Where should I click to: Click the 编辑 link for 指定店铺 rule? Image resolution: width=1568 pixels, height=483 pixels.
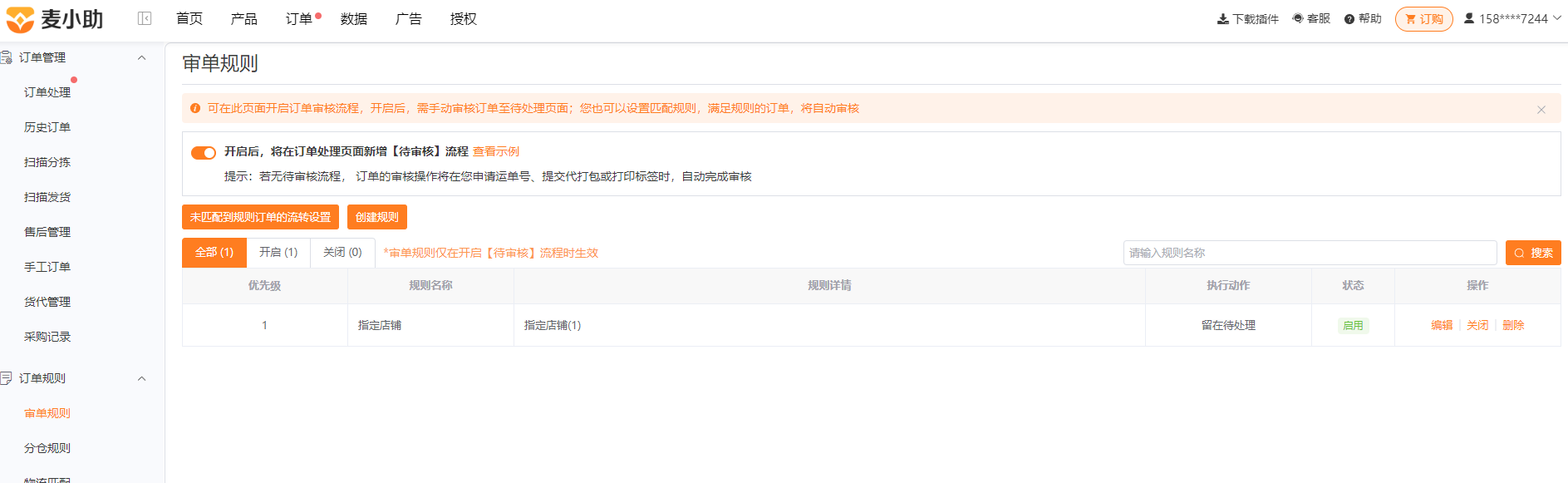(1442, 325)
